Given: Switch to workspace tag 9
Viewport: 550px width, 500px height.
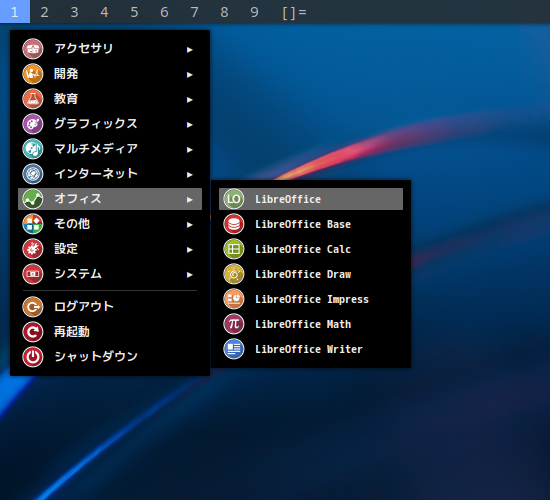Looking at the screenshot, I should pos(254,12).
